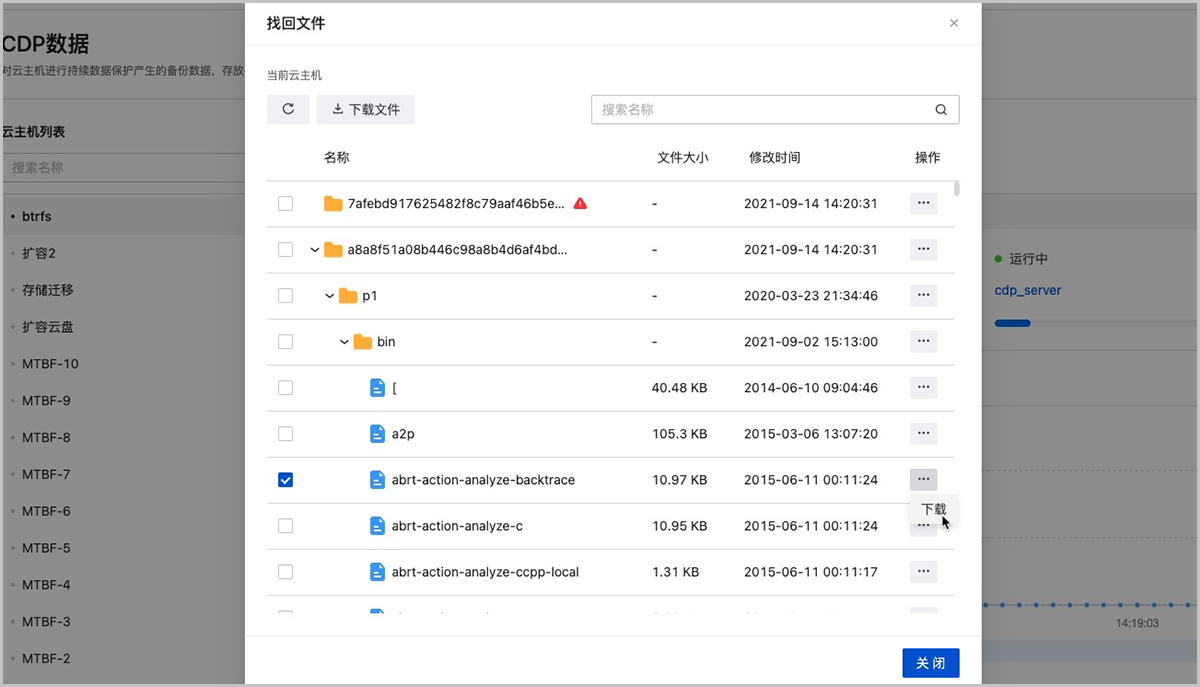
Task: Choose 下载 from the popup menu
Action: [x=933, y=509]
